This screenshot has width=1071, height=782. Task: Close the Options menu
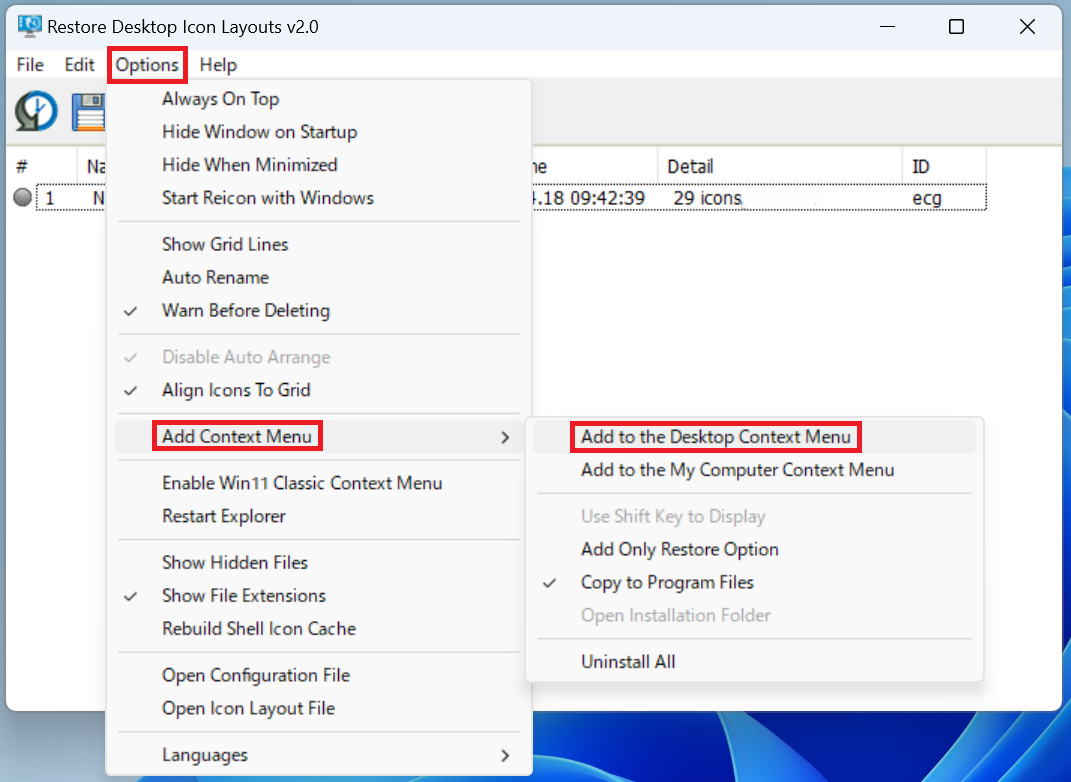147,65
